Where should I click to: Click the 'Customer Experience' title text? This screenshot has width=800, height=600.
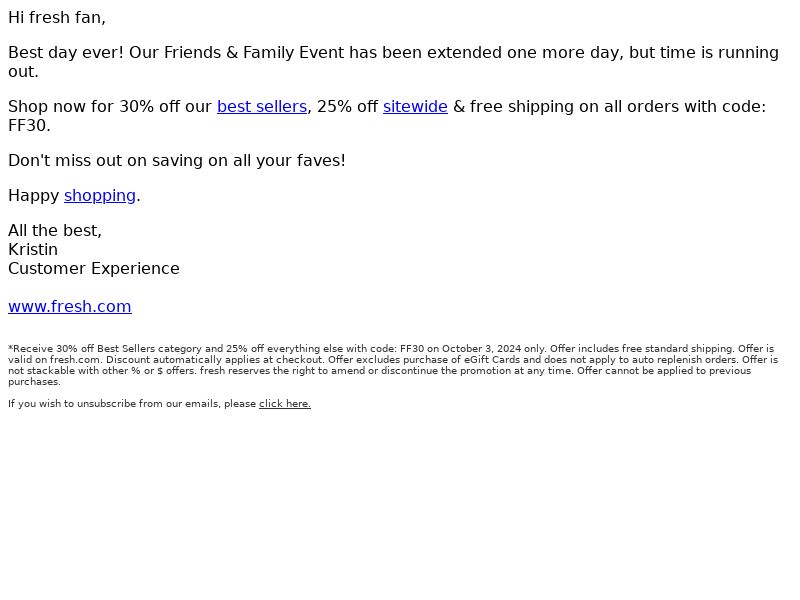(94, 268)
